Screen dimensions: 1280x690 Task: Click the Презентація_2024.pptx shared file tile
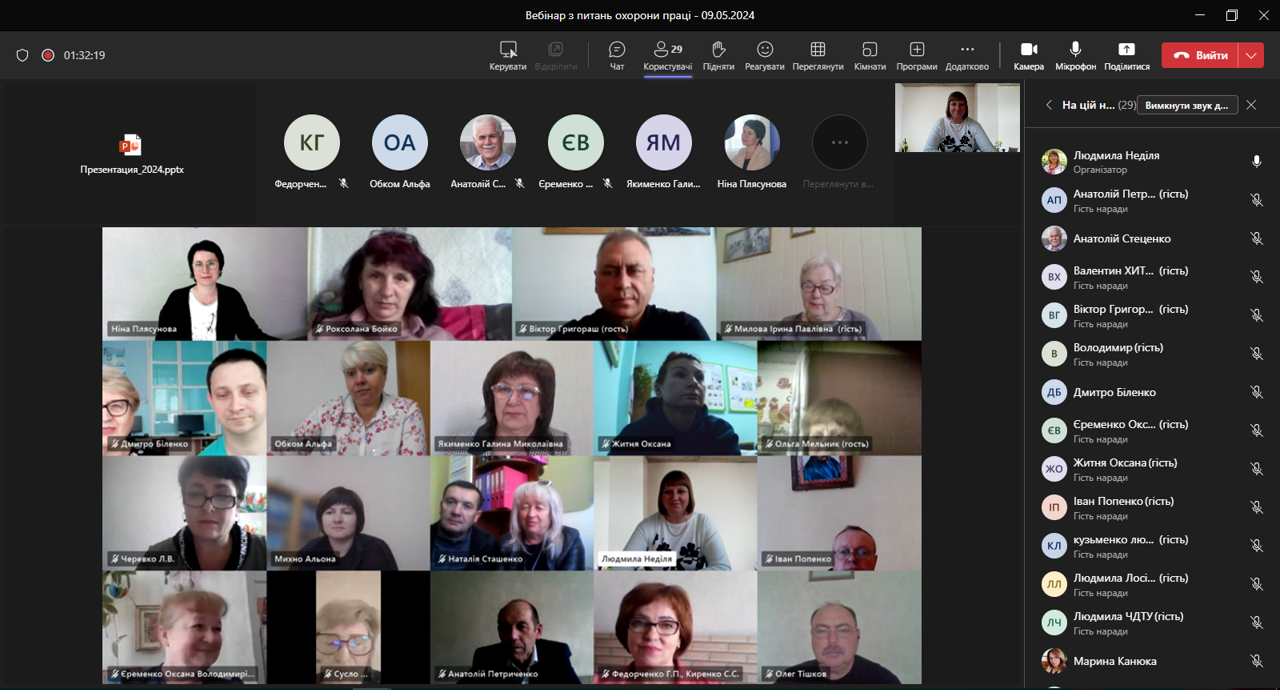tap(131, 153)
